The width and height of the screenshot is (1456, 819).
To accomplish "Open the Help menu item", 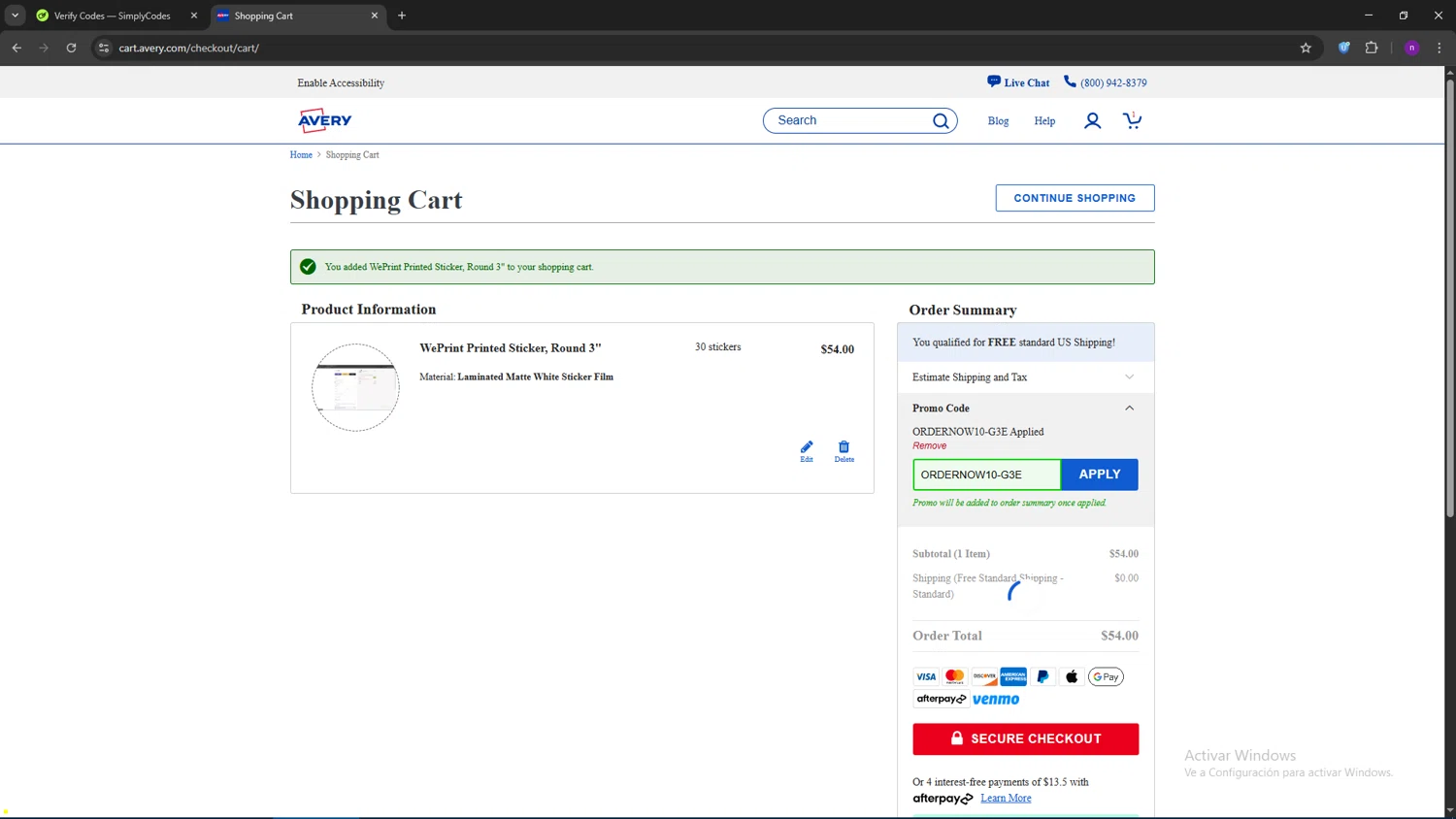I will point(1044,121).
